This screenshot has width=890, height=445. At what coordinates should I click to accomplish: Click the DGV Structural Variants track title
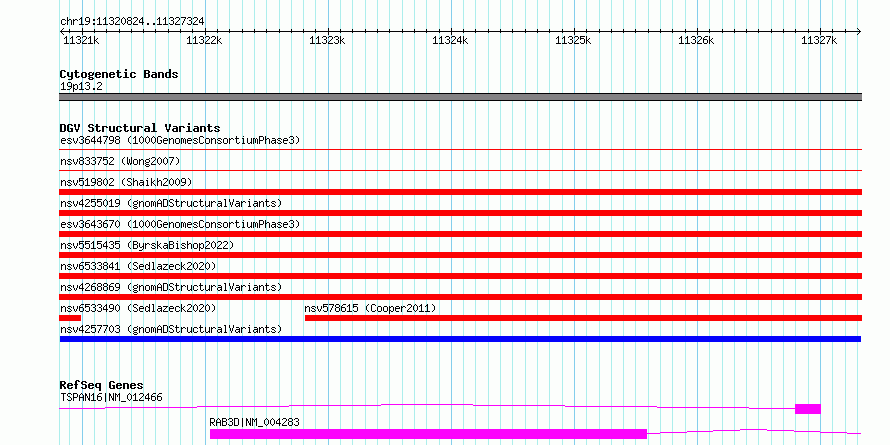pos(140,128)
